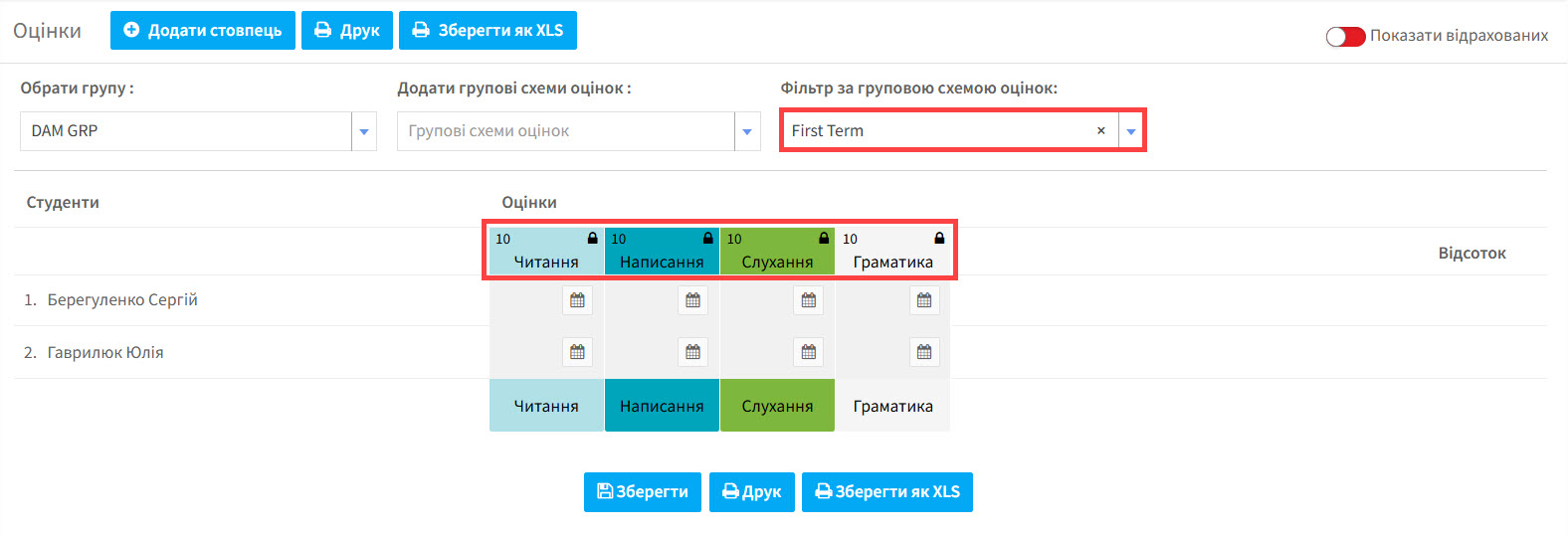Open calendar icon for Берегуленко Сергій under Читання
1568x536 pixels.
click(x=577, y=300)
